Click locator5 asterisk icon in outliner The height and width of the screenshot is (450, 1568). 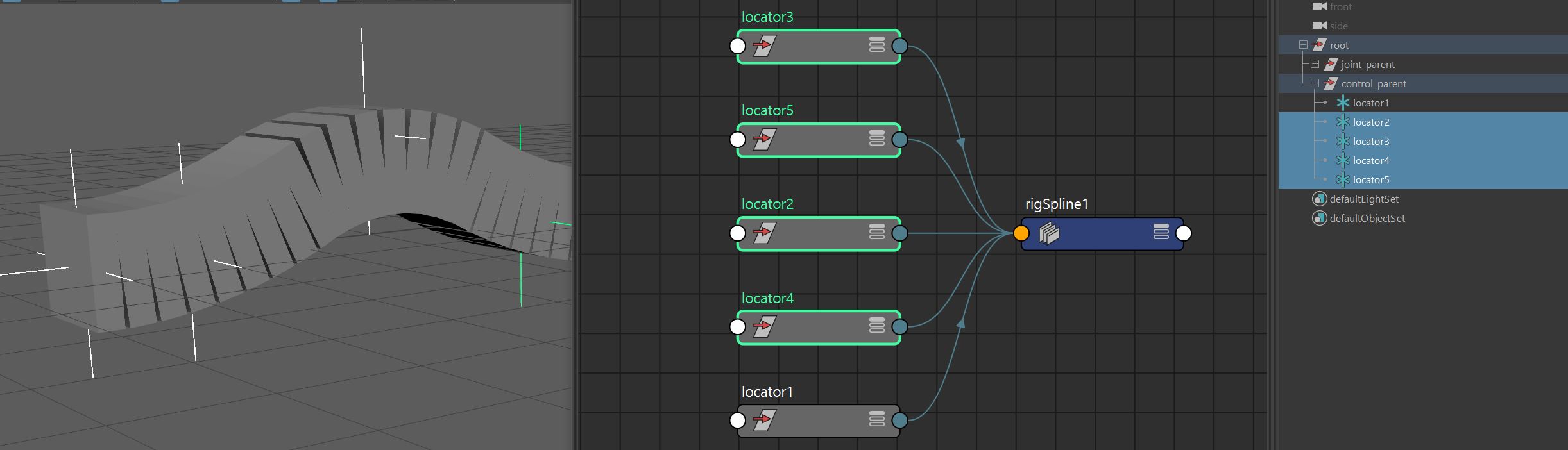1343,179
